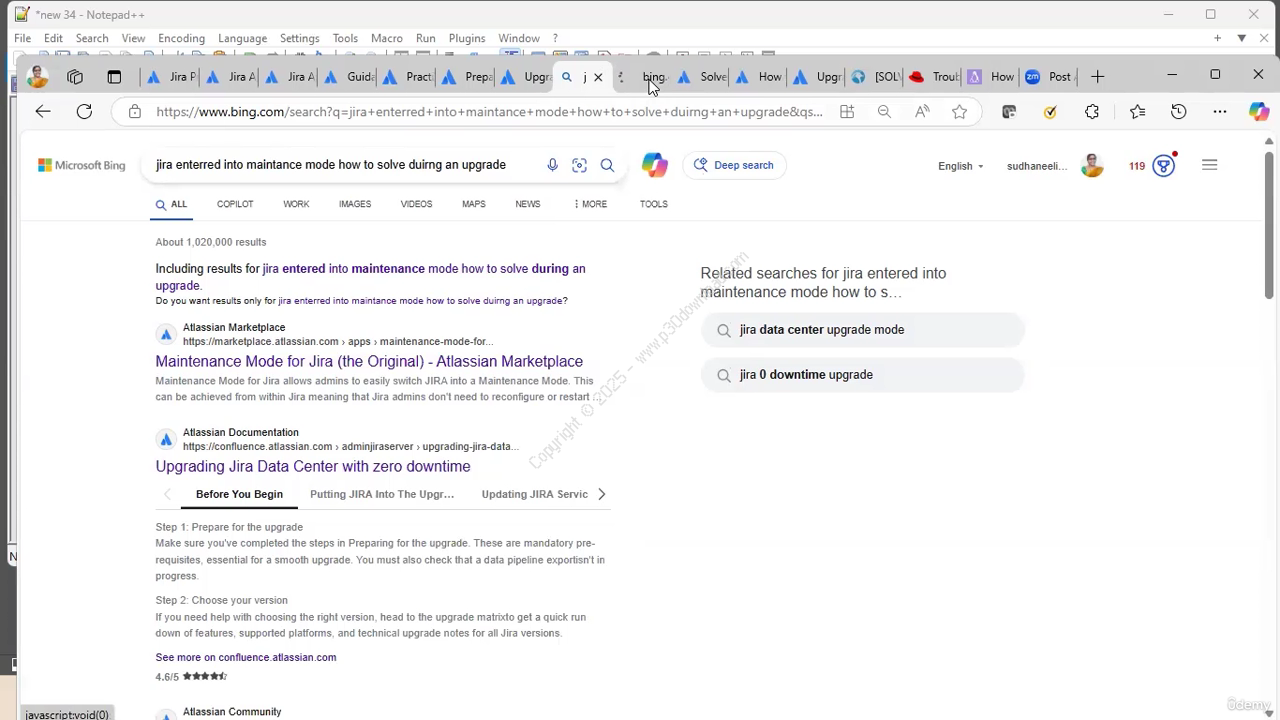Select Updating JIRA Servic section tab
1280x720 pixels.
tap(534, 494)
